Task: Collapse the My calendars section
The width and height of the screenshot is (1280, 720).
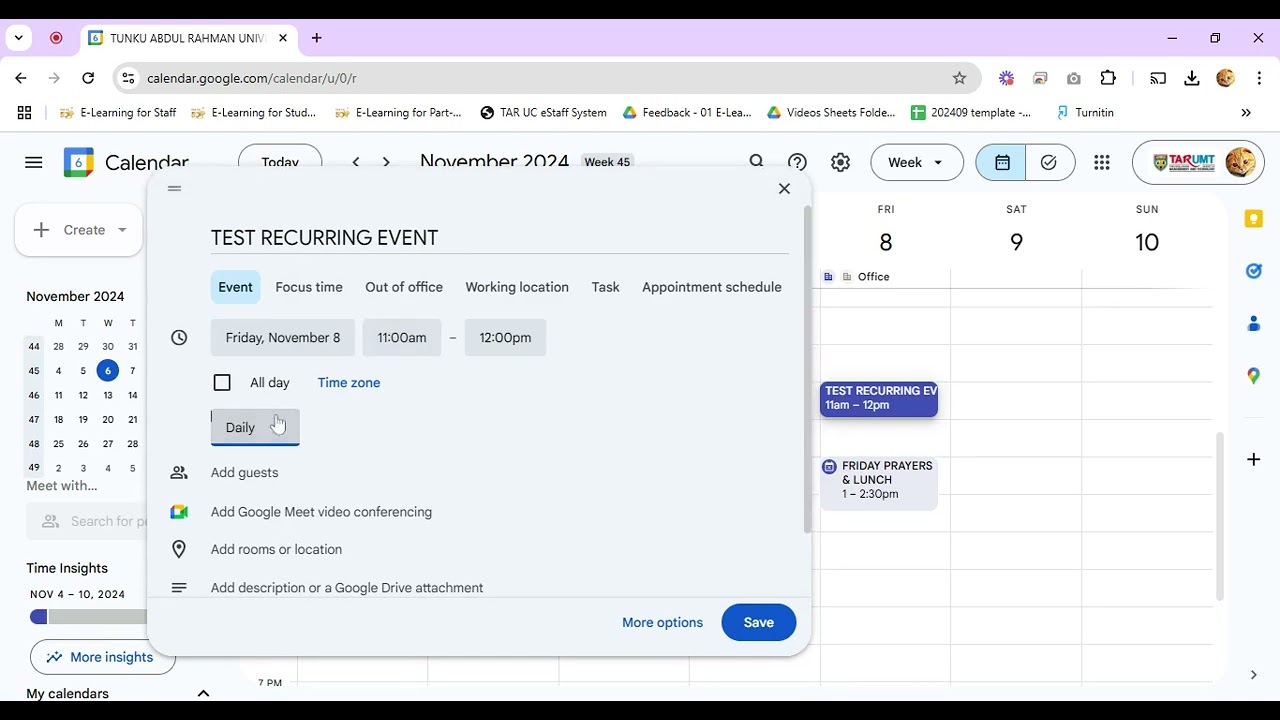Action: [203, 693]
